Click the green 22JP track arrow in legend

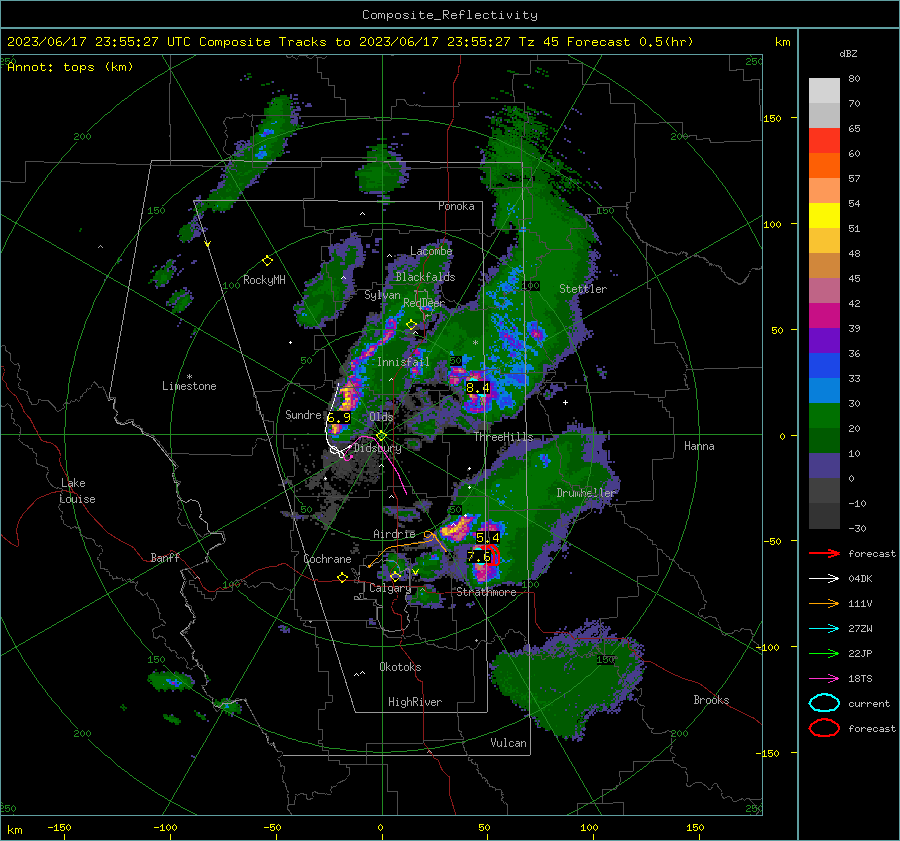coord(824,653)
